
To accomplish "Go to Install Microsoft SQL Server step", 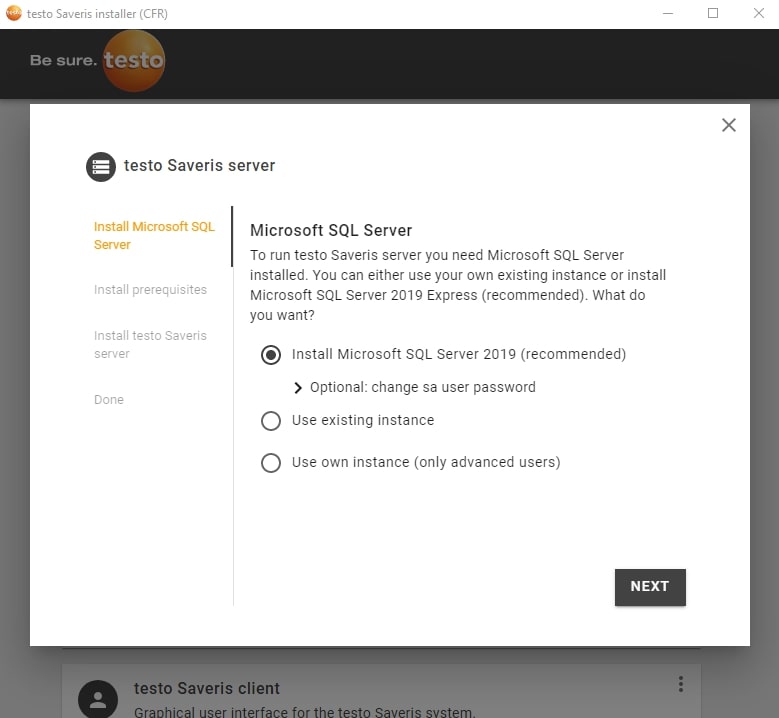I will pyautogui.click(x=154, y=236).
